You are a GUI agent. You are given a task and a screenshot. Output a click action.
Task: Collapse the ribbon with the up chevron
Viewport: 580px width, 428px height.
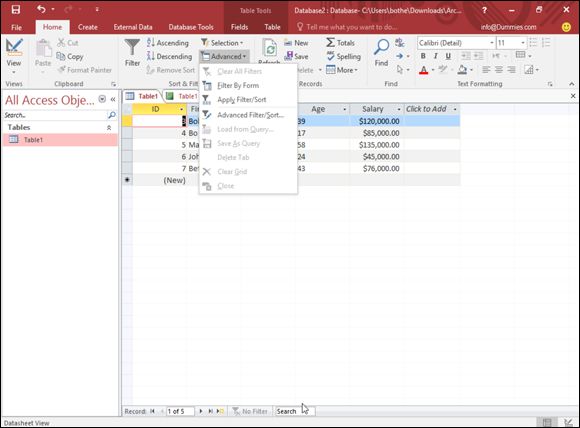click(572, 84)
